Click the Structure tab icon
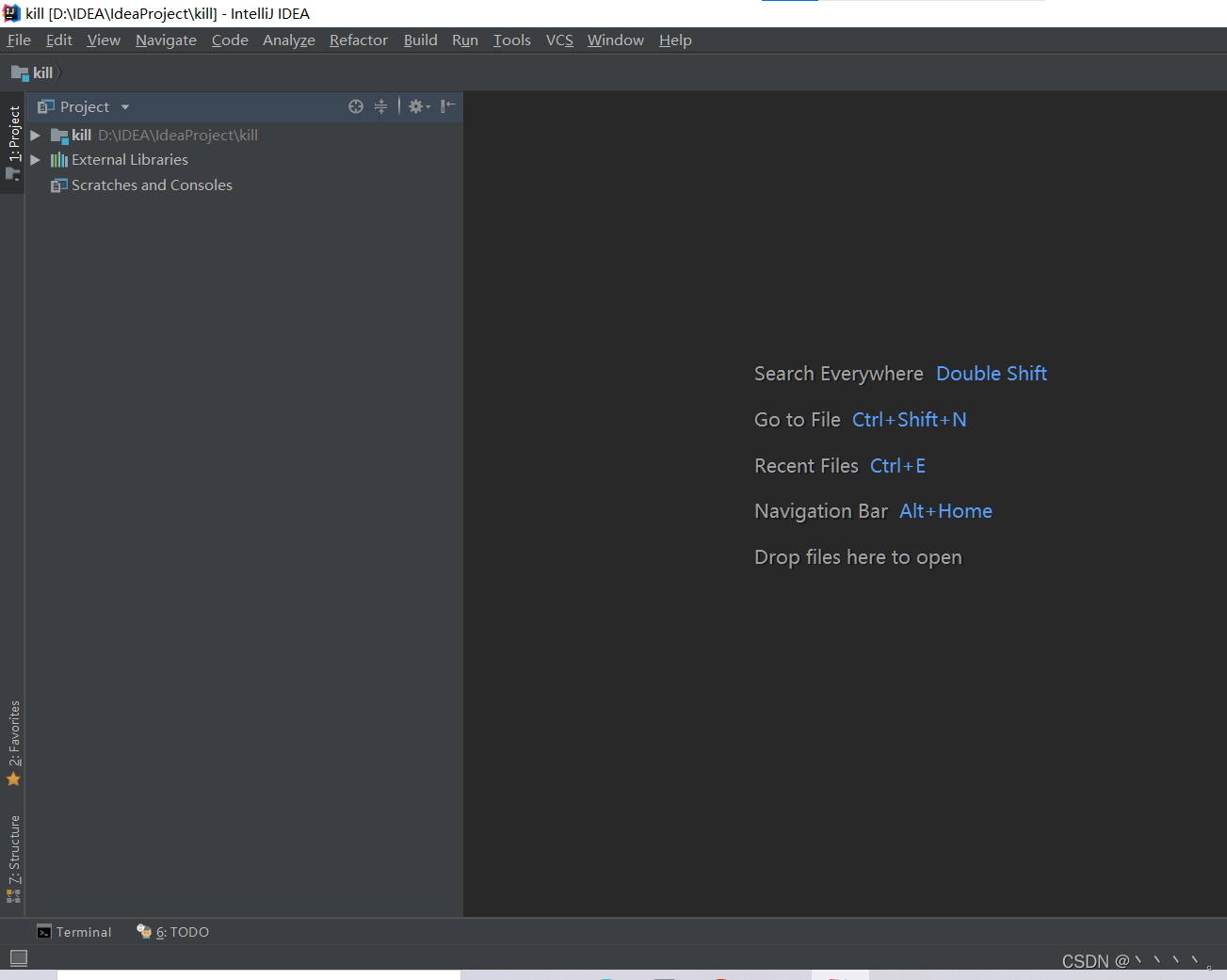Viewport: 1227px width, 980px height. click(13, 896)
